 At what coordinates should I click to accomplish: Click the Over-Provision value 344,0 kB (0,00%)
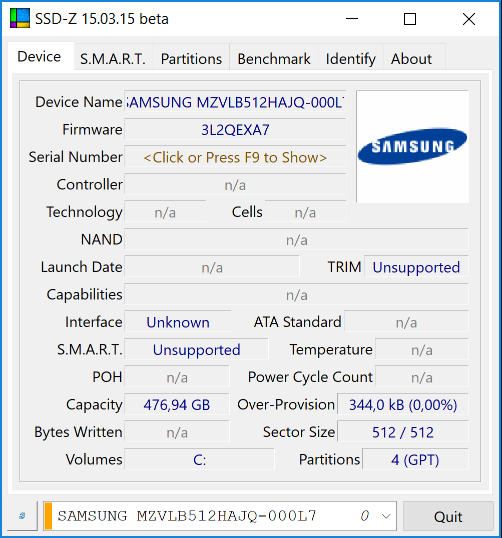pyautogui.click(x=403, y=405)
